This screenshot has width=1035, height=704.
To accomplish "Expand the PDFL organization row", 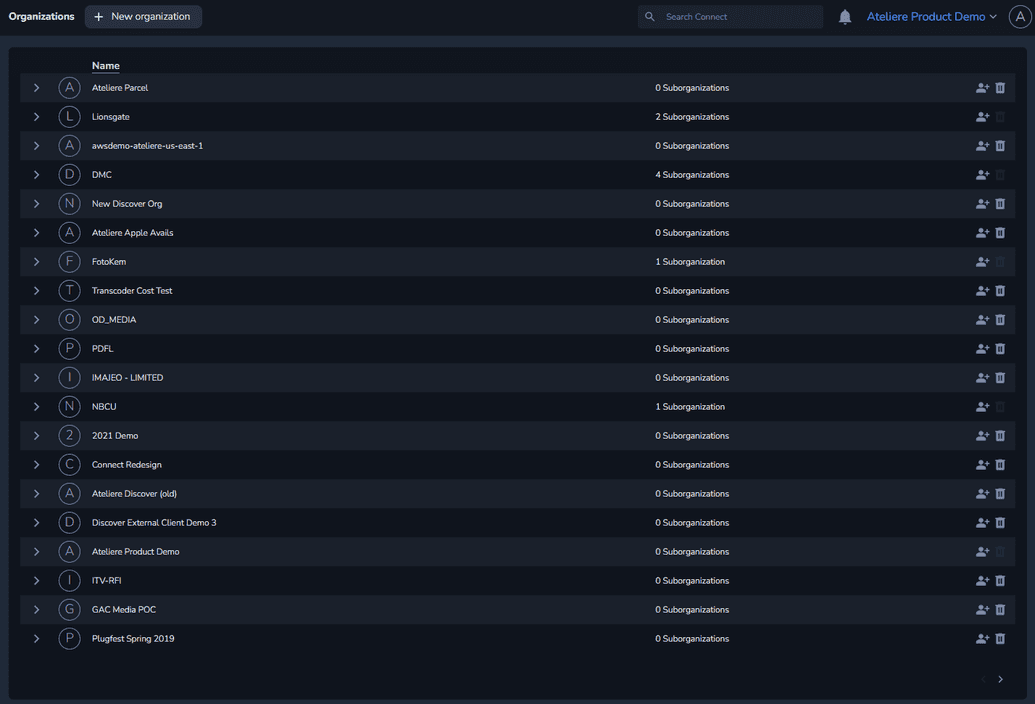I will pyautogui.click(x=36, y=349).
